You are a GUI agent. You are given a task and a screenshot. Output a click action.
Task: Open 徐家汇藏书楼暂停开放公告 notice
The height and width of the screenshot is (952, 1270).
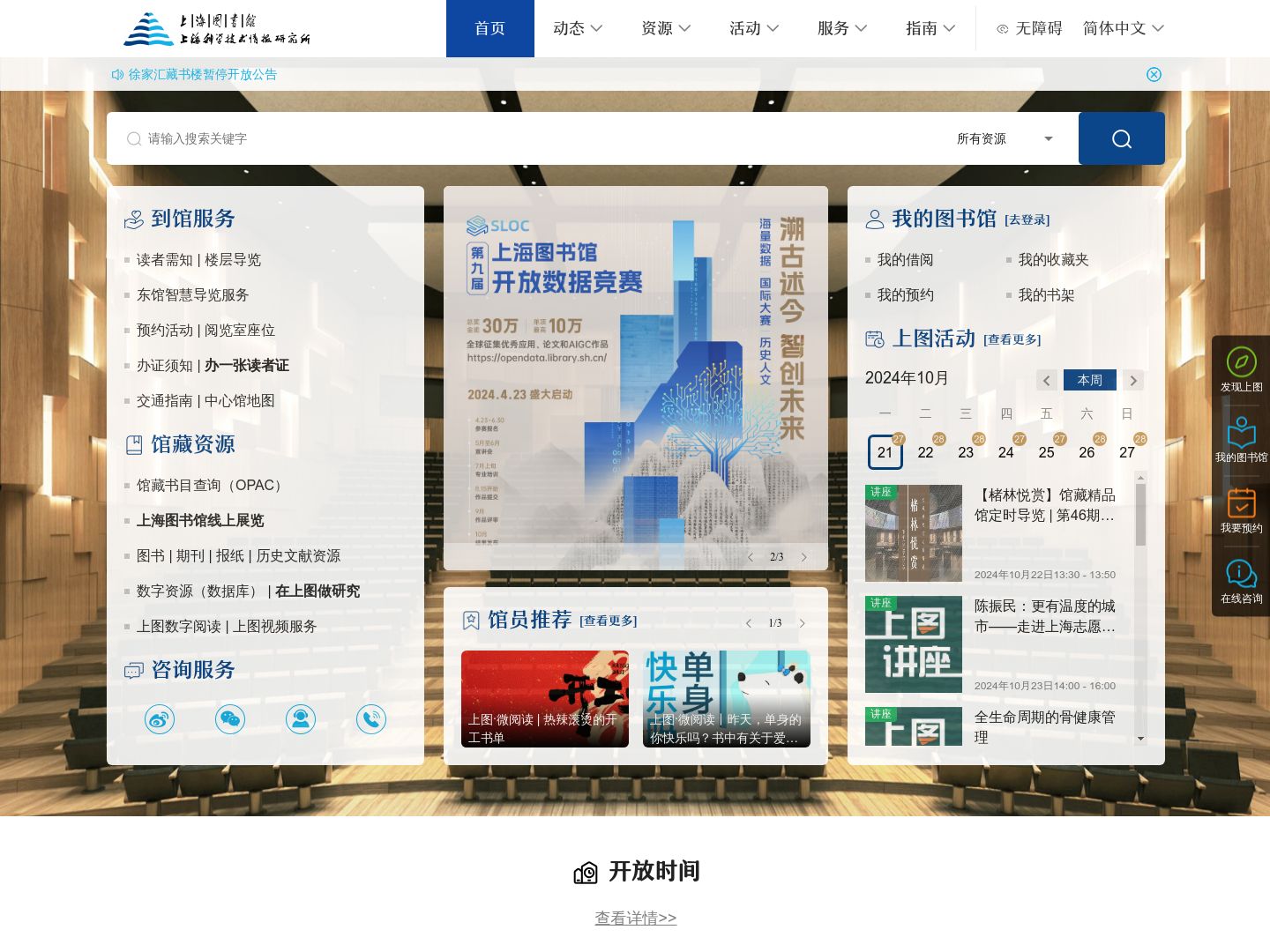pyautogui.click(x=203, y=75)
